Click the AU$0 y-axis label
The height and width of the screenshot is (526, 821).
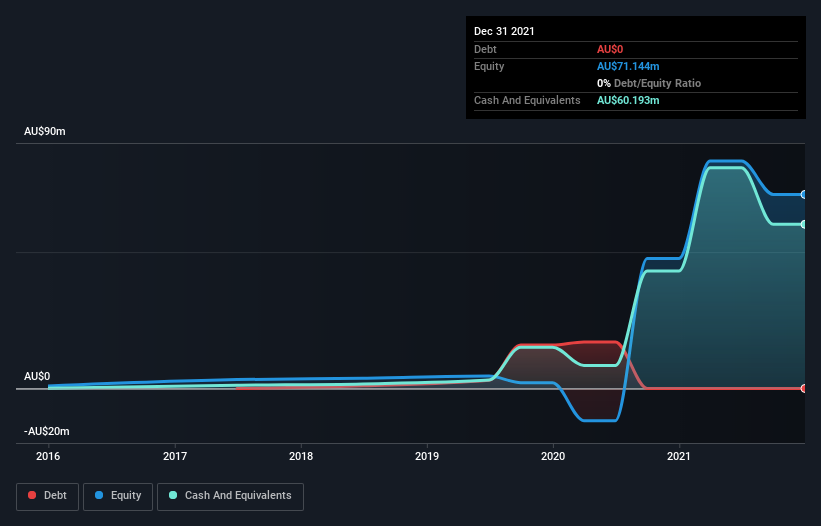tap(37, 376)
